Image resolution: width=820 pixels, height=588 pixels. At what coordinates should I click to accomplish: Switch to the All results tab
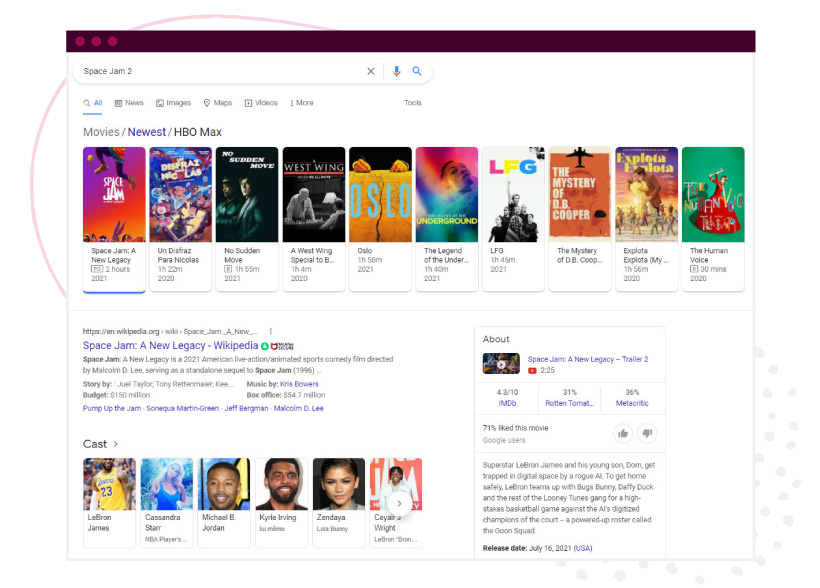(93, 103)
